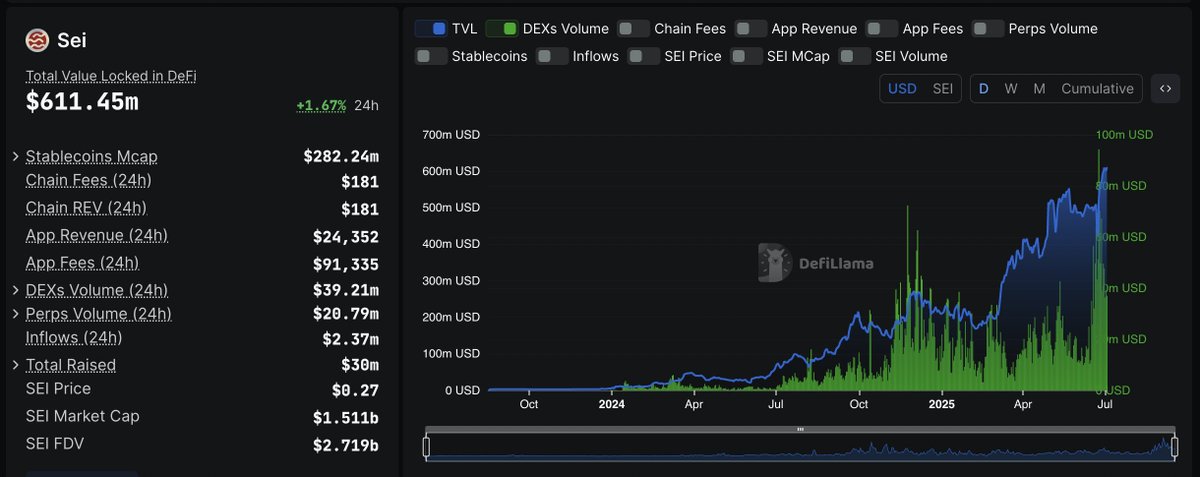
Task: Select the Cumulative chart view
Action: click(1097, 88)
